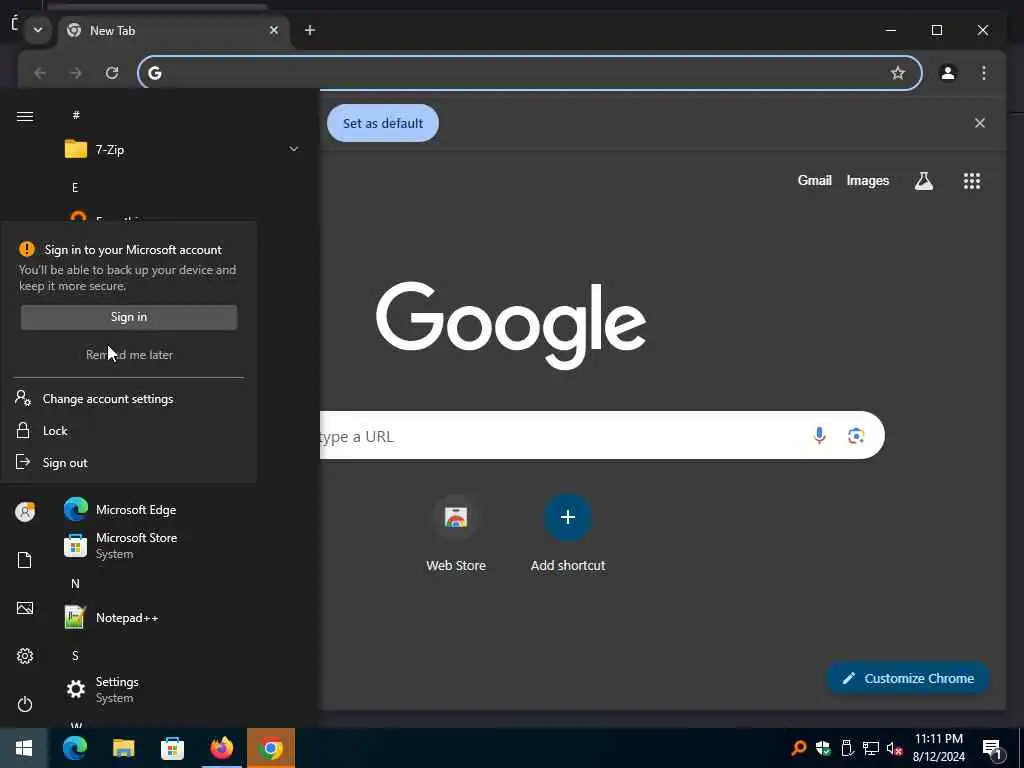Open Chrome tab search dropdown
The width and height of the screenshot is (1024, 768).
click(38, 30)
